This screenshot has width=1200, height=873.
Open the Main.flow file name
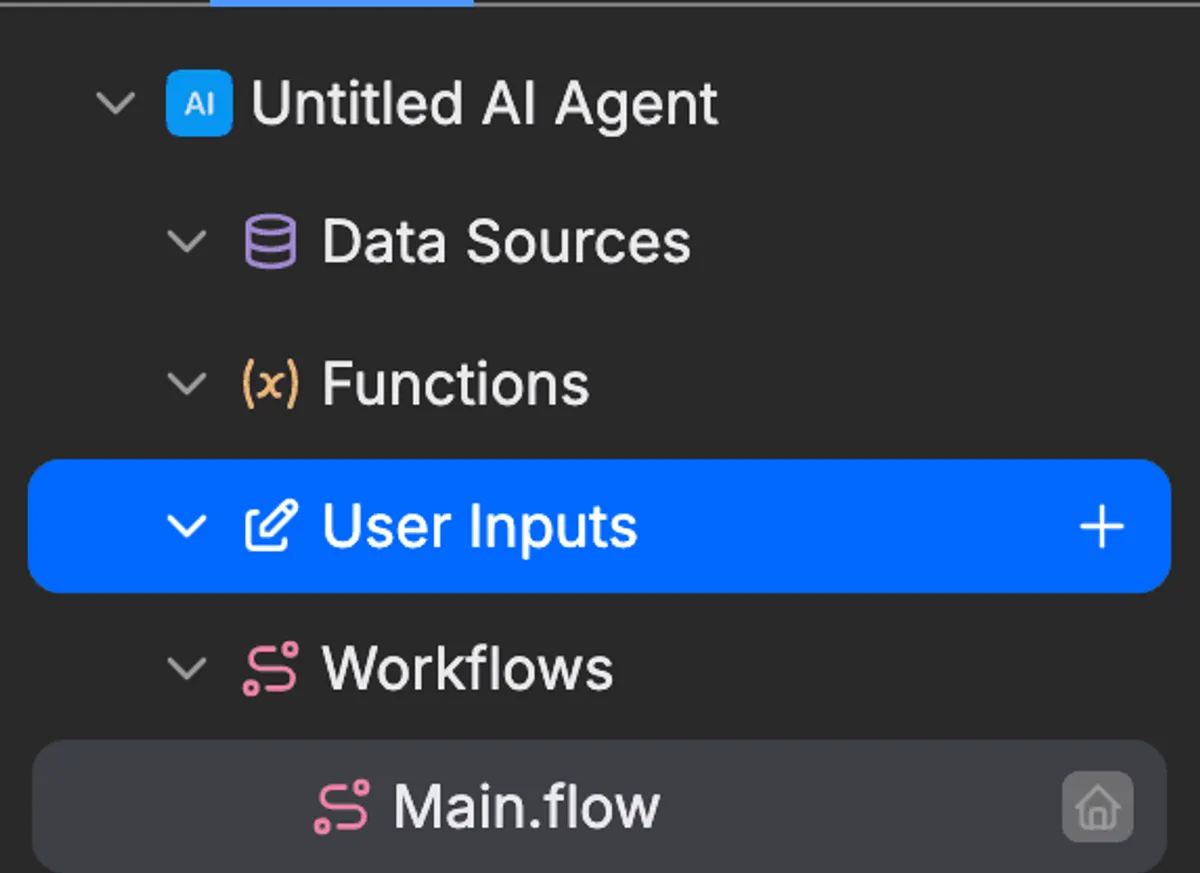click(527, 806)
